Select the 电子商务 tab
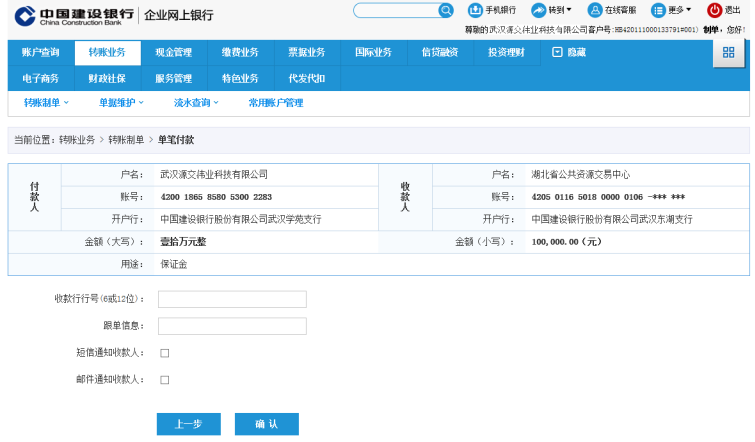This screenshot has width=755, height=442. [x=40, y=78]
